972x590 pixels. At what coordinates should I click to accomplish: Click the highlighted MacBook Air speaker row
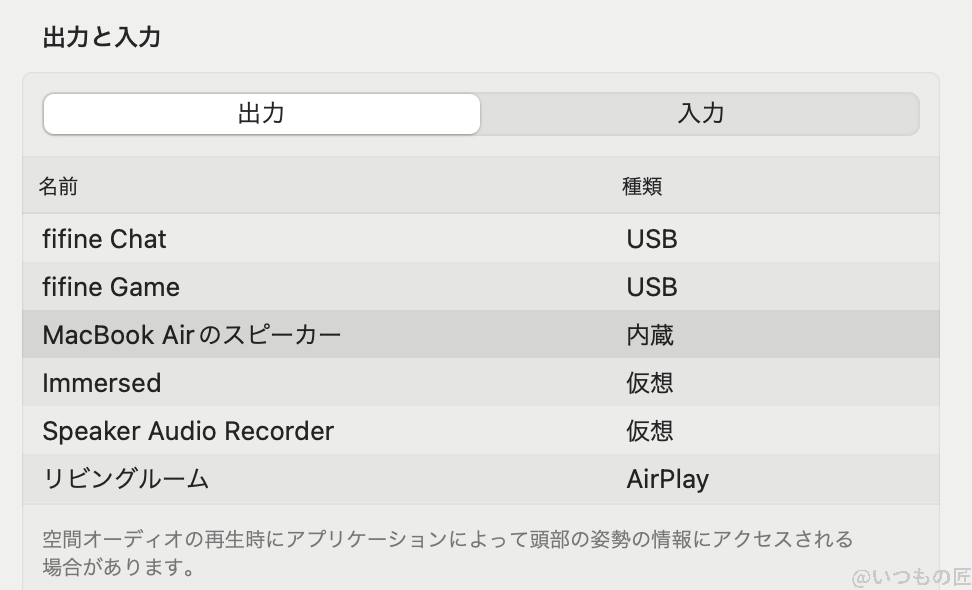click(480, 335)
